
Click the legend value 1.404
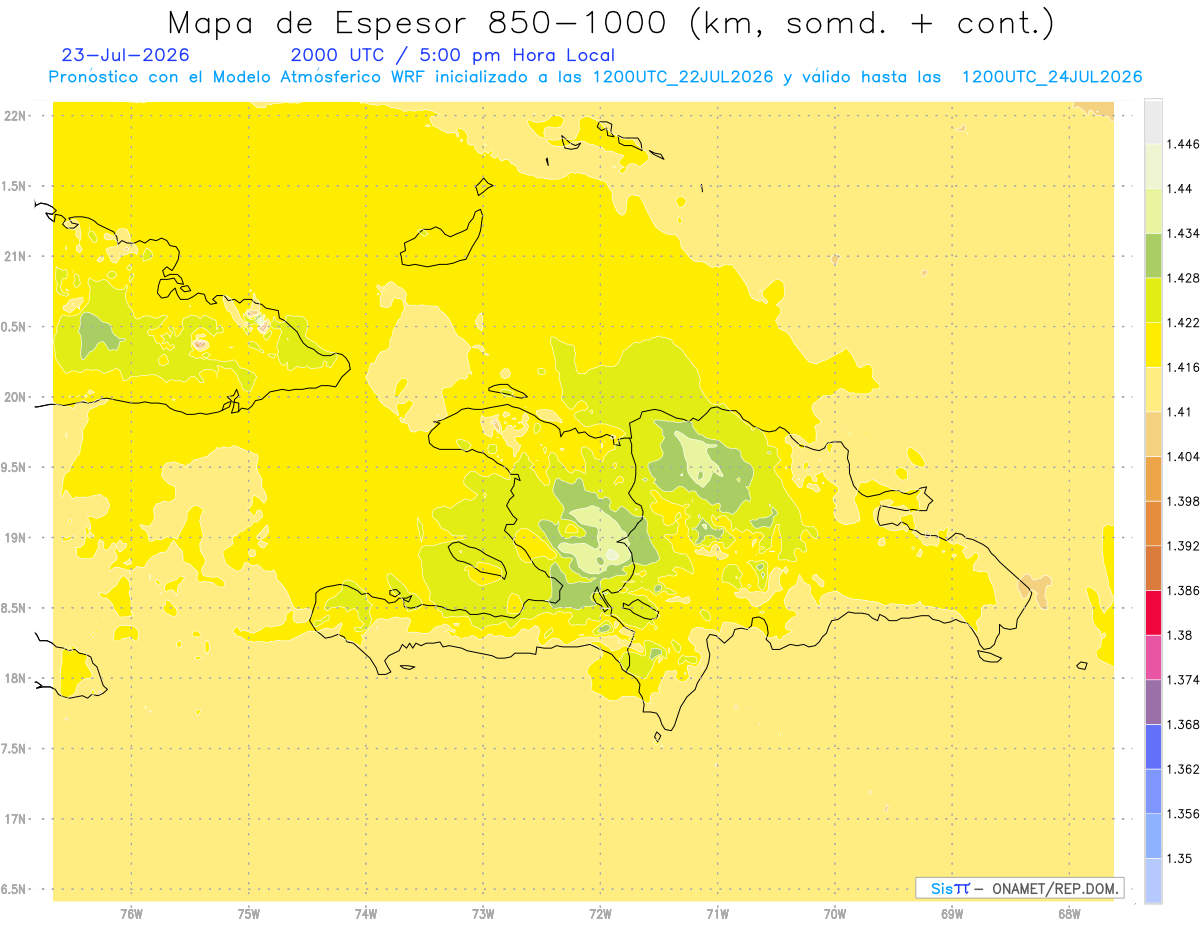pos(1183,457)
